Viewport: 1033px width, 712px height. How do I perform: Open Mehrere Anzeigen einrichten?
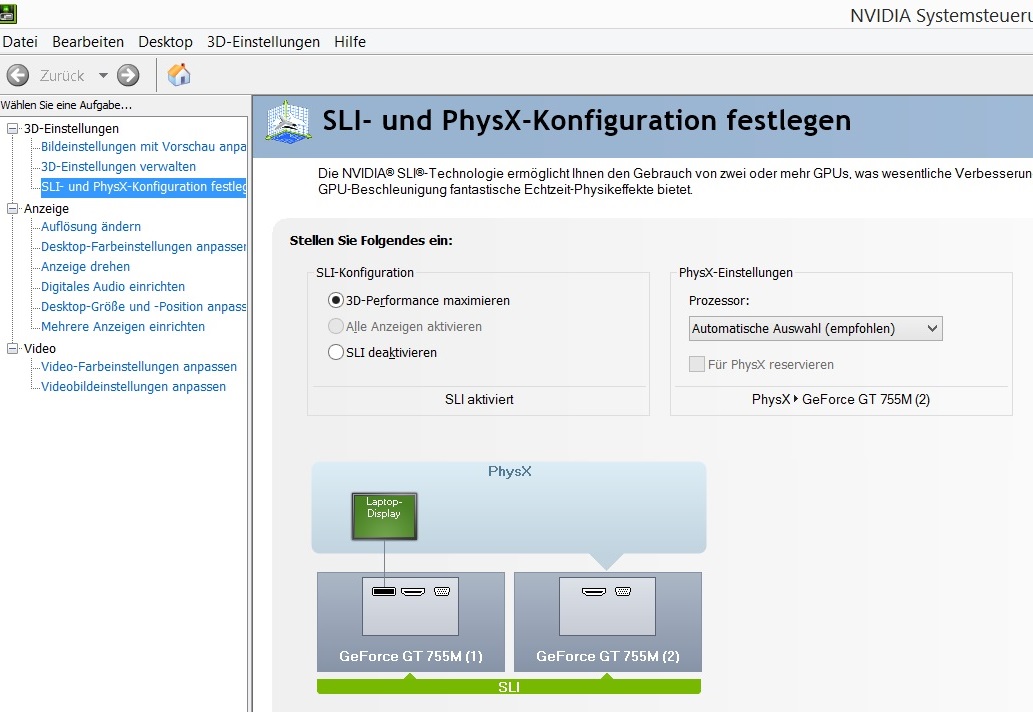point(123,327)
